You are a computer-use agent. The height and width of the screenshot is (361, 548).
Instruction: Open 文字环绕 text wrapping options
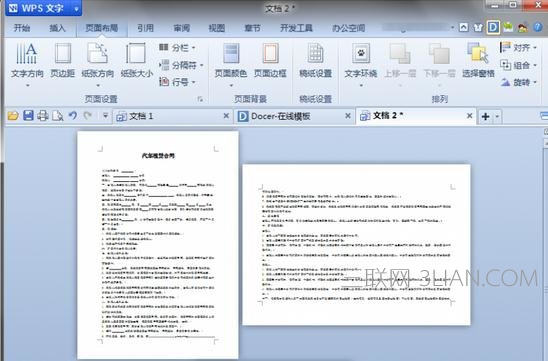[x=361, y=60]
